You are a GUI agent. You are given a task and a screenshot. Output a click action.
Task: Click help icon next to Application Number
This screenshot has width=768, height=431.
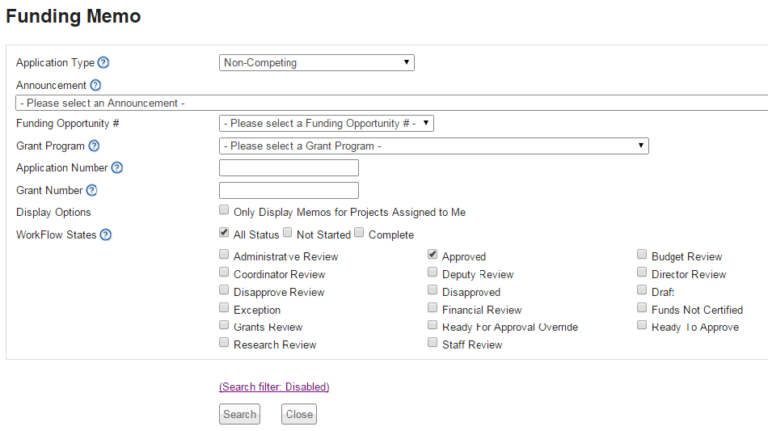pos(117,168)
